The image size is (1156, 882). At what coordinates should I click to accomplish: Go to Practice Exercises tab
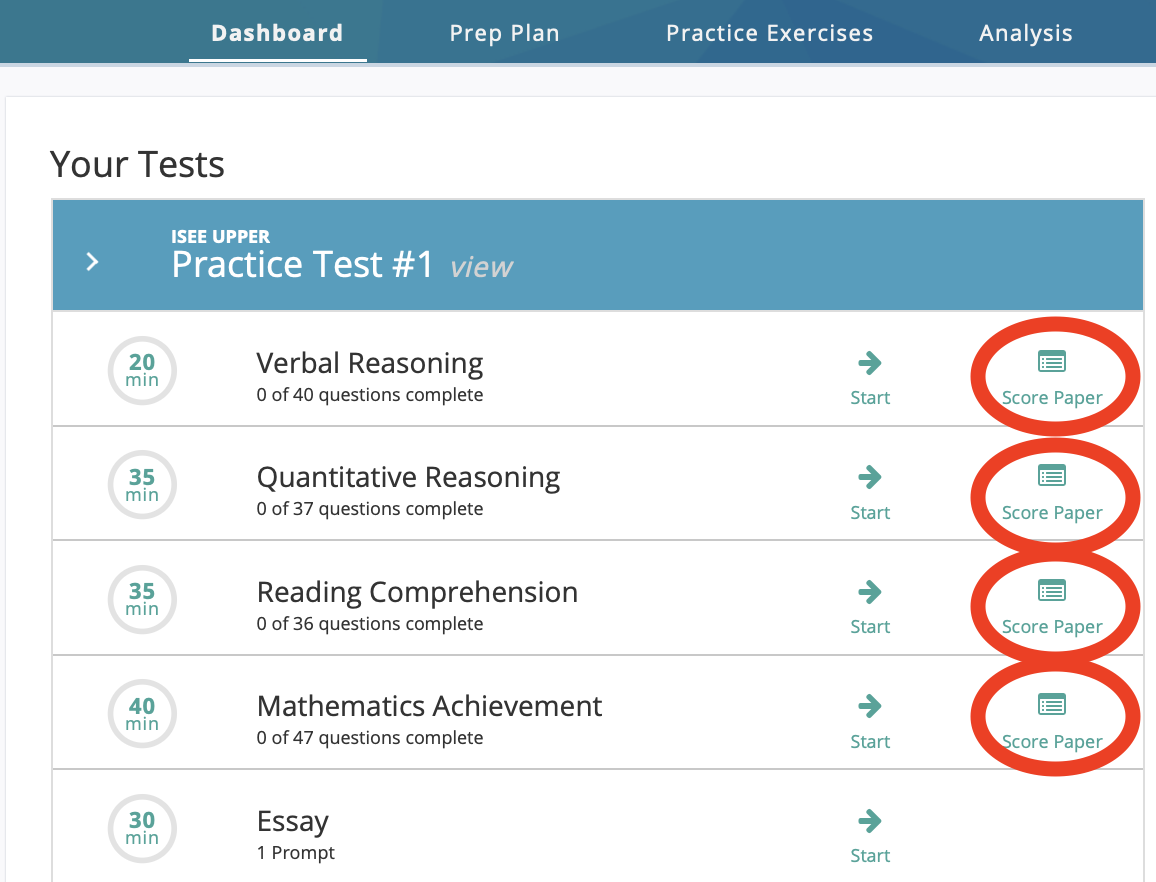[769, 33]
